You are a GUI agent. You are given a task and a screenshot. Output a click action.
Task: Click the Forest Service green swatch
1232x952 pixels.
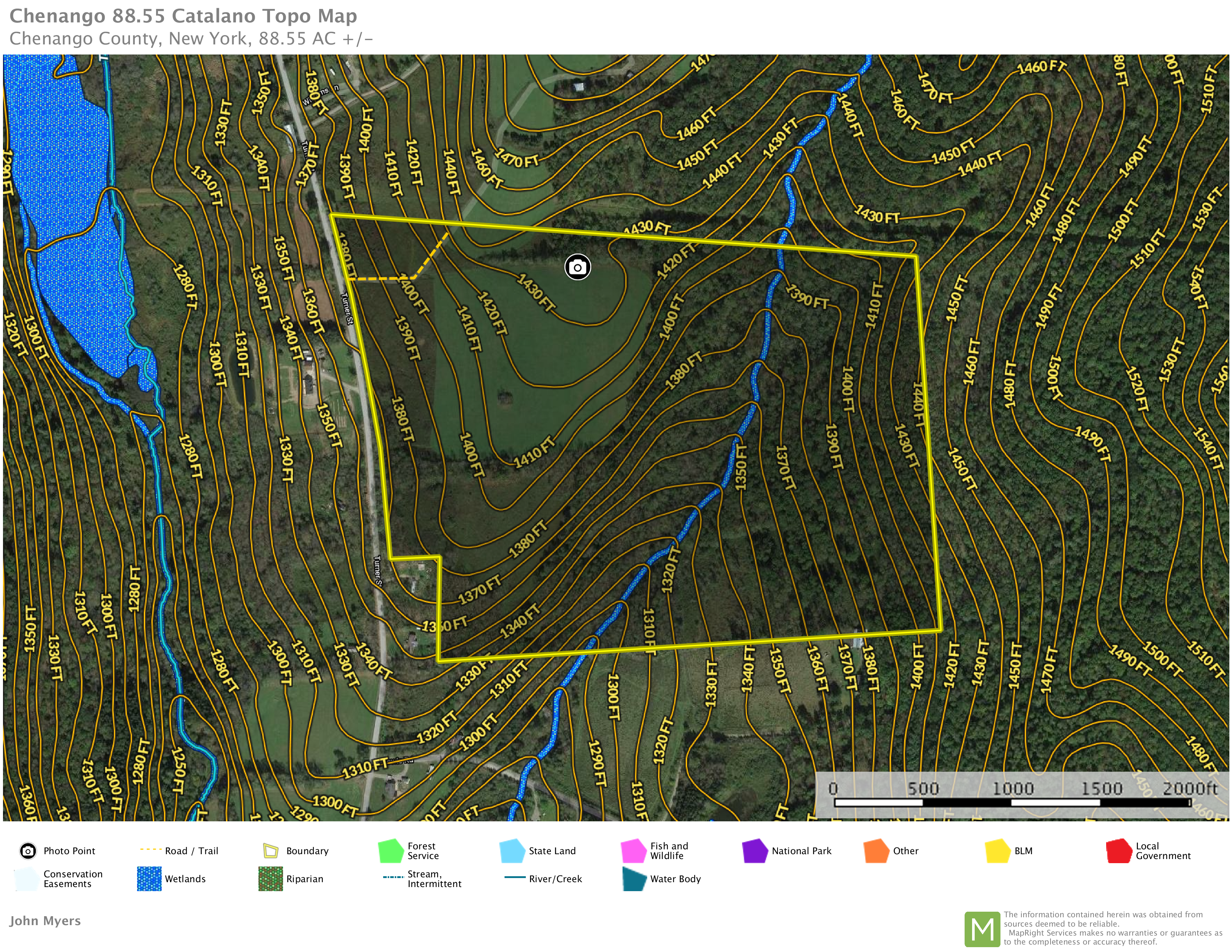point(391,851)
